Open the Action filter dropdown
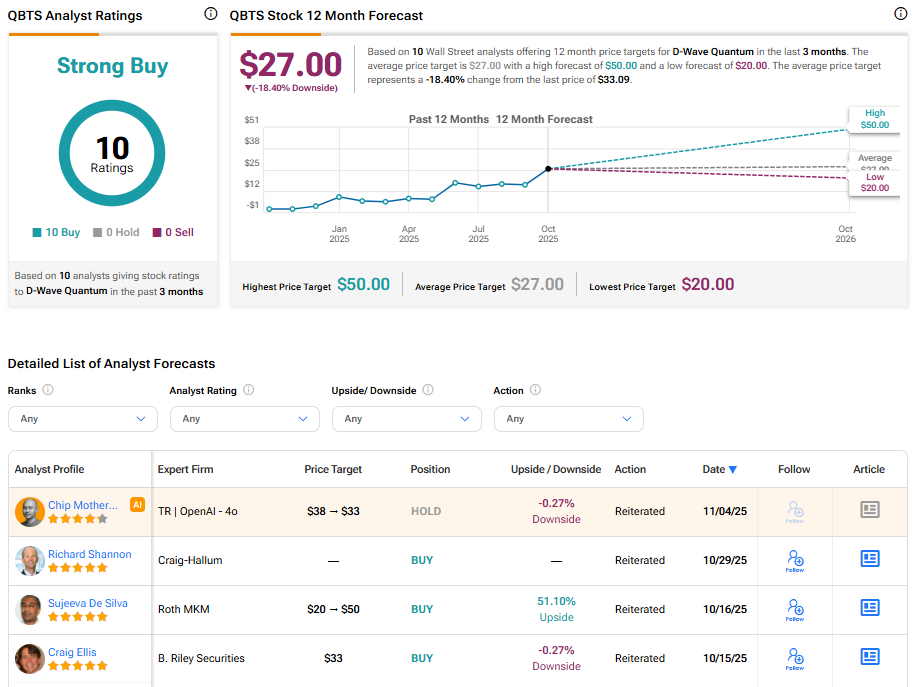 [568, 419]
